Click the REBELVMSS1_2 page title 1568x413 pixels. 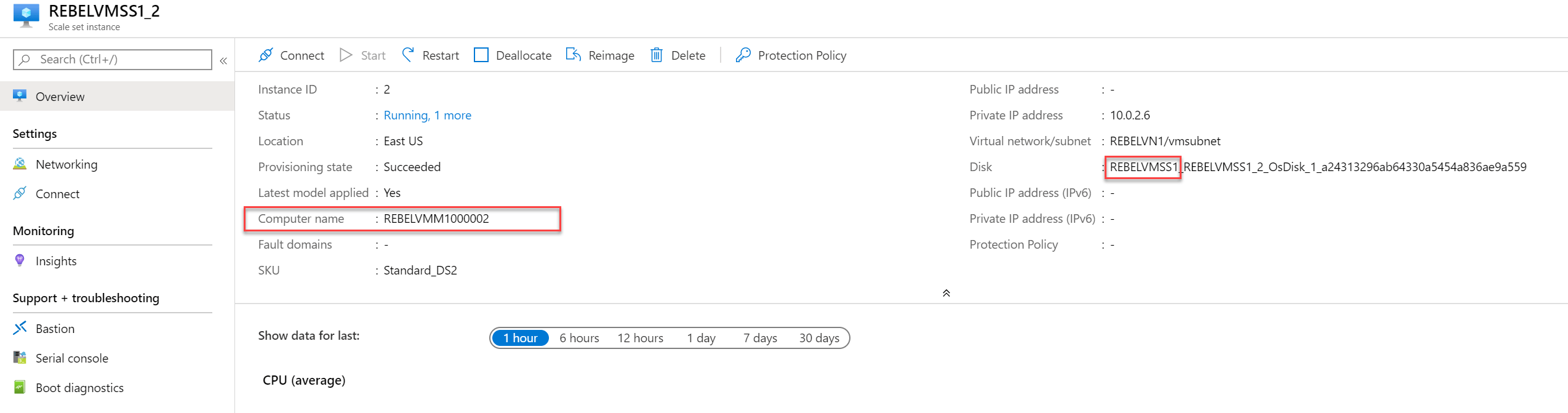(104, 11)
